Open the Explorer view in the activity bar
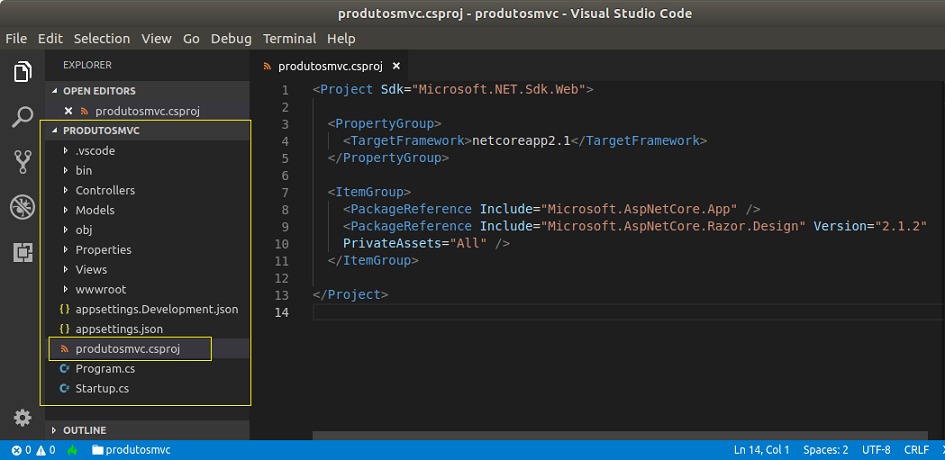Viewport: 945px width, 460px height. [22, 72]
